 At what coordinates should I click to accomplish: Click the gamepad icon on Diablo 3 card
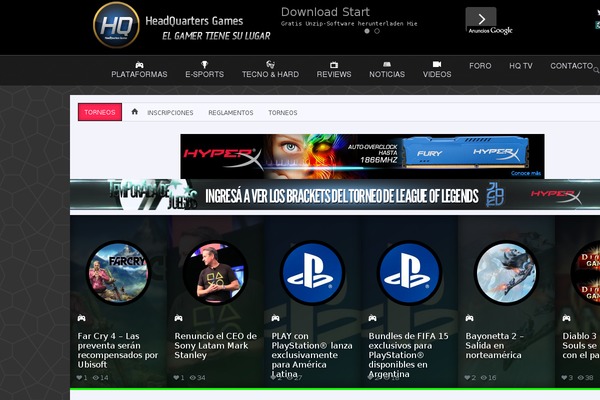[x=566, y=318]
